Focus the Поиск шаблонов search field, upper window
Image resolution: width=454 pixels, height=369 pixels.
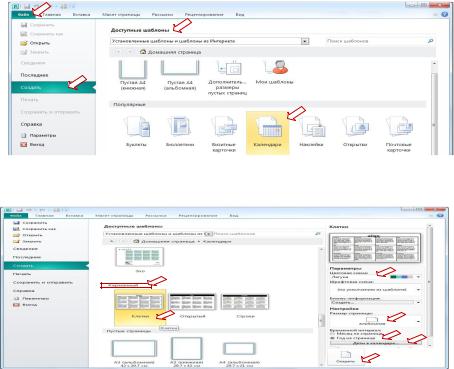(x=375, y=41)
